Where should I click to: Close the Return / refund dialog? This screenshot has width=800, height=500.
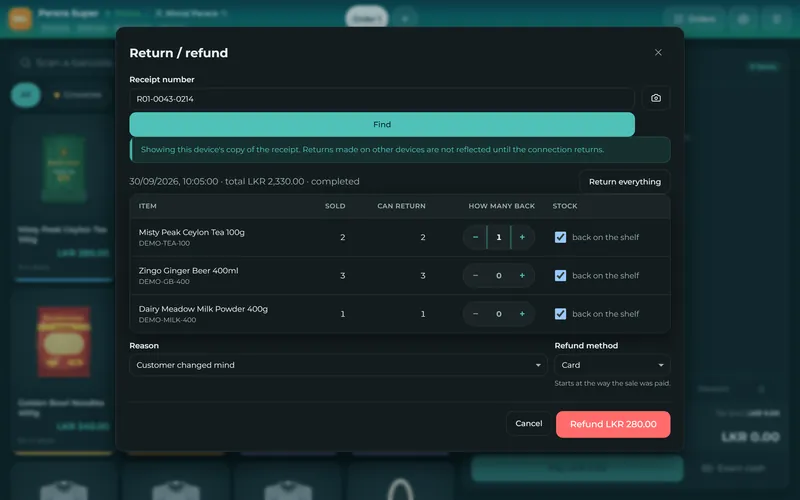(658, 53)
